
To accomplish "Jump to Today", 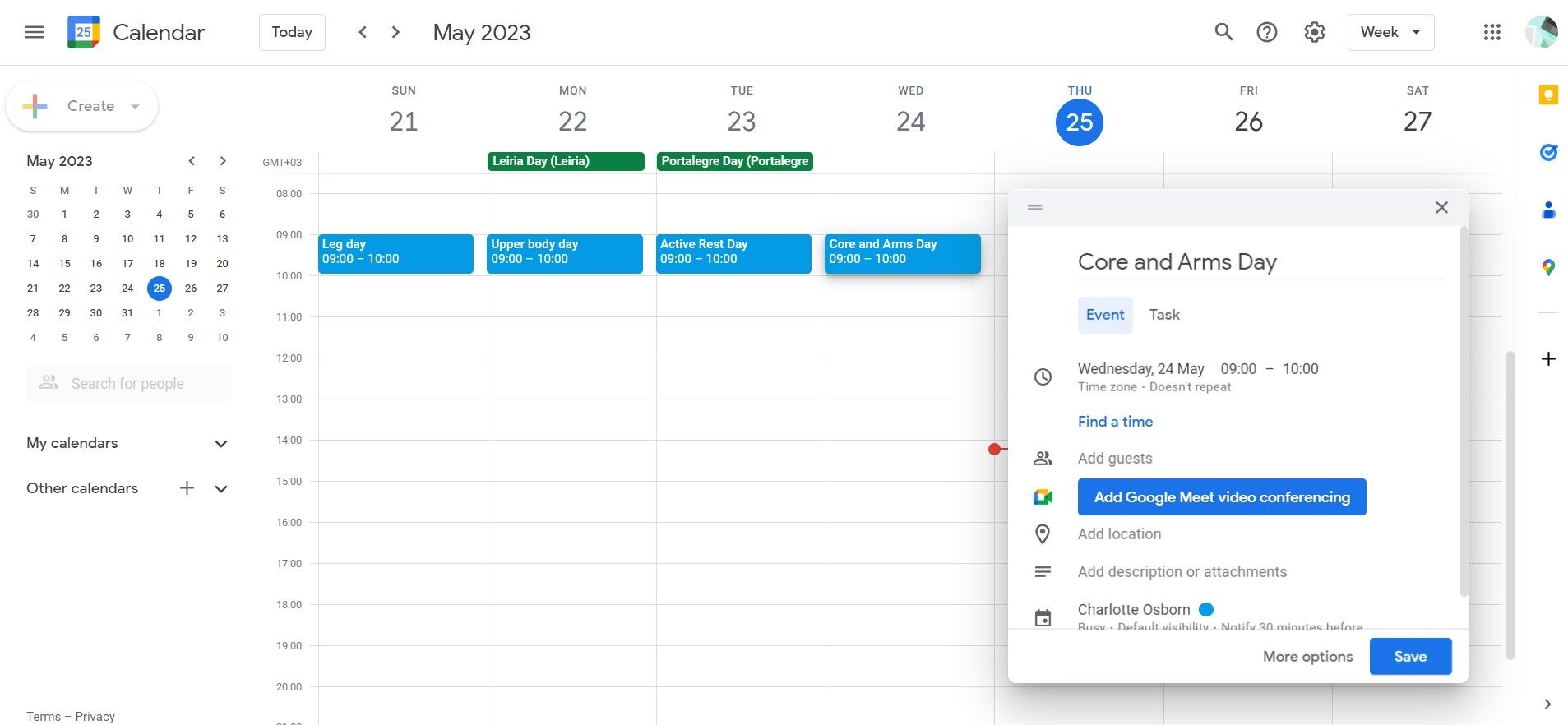I will point(292,32).
